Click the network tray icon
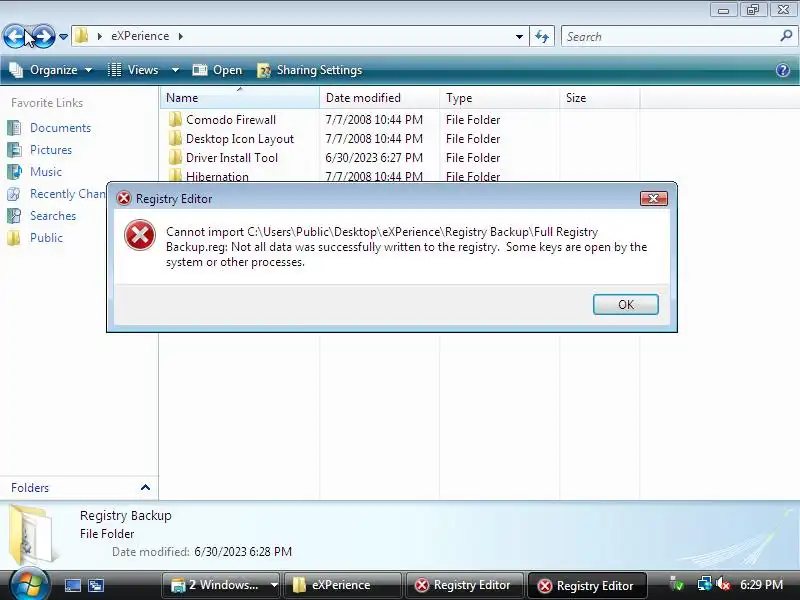Screen dimensions: 800x600 coord(704,584)
